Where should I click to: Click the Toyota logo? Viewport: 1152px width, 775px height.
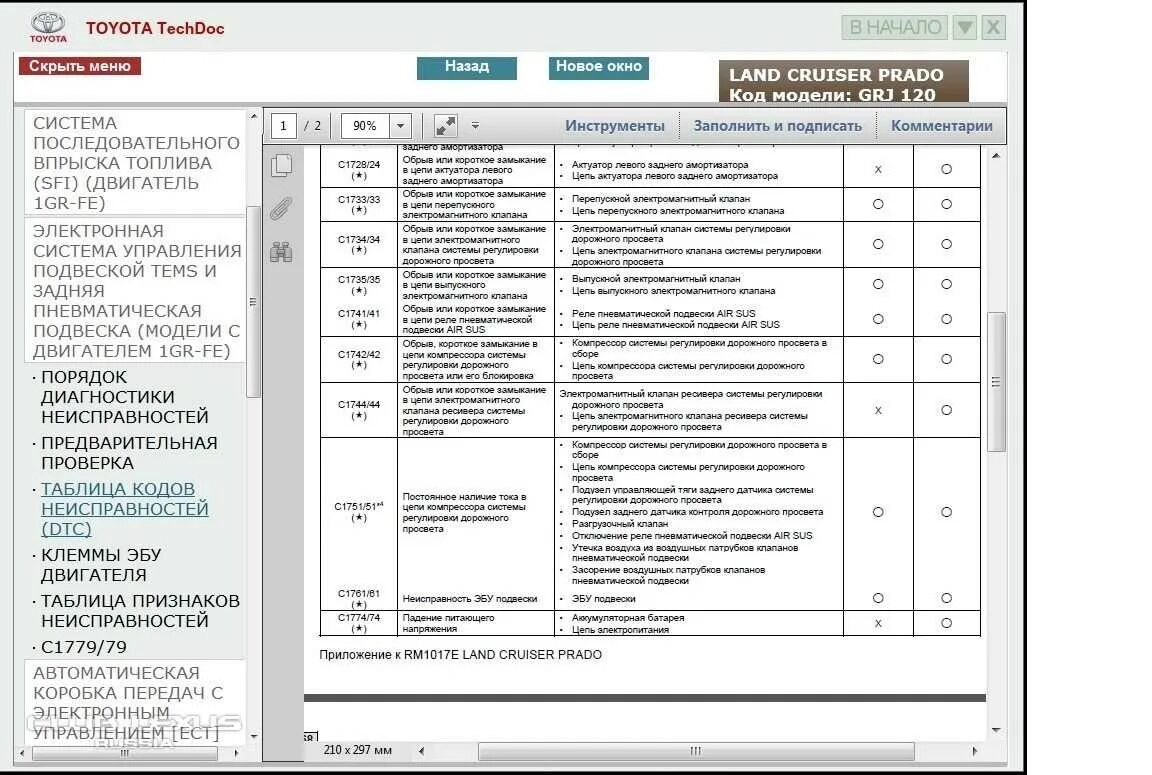coord(48,27)
